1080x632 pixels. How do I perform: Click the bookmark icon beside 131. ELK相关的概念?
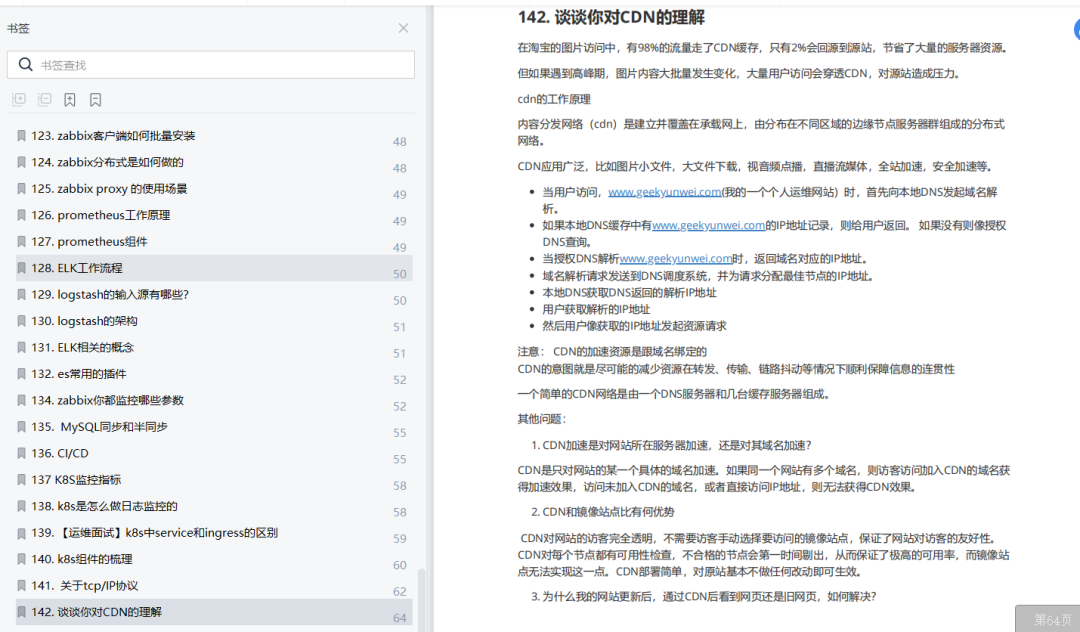(21, 348)
